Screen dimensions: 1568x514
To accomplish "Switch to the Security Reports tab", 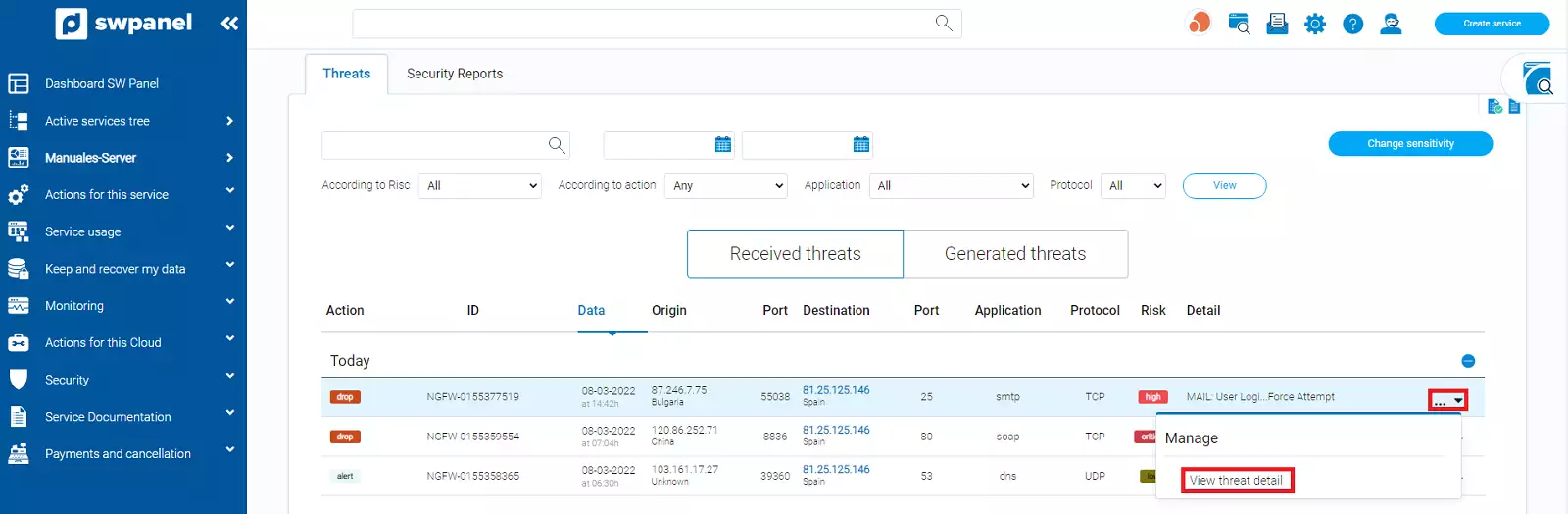I will [455, 74].
